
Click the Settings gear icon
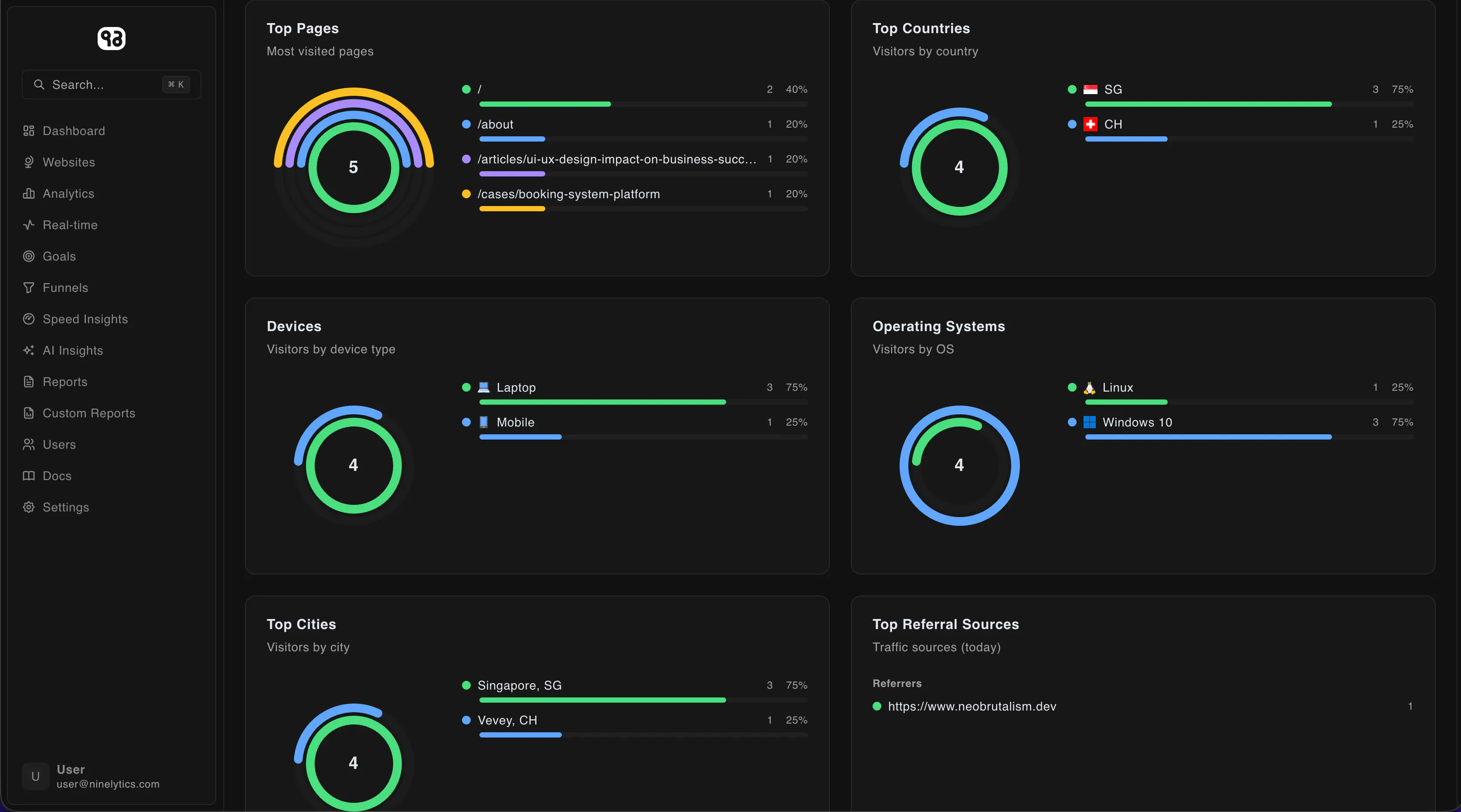coord(29,507)
